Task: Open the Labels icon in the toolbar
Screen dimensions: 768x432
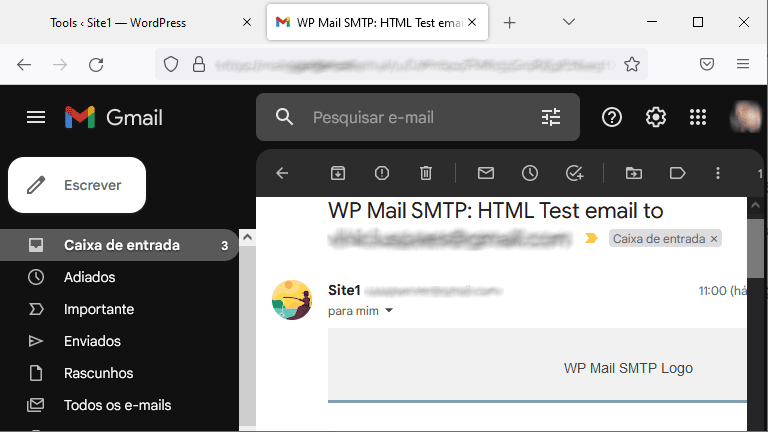Action: click(x=677, y=173)
